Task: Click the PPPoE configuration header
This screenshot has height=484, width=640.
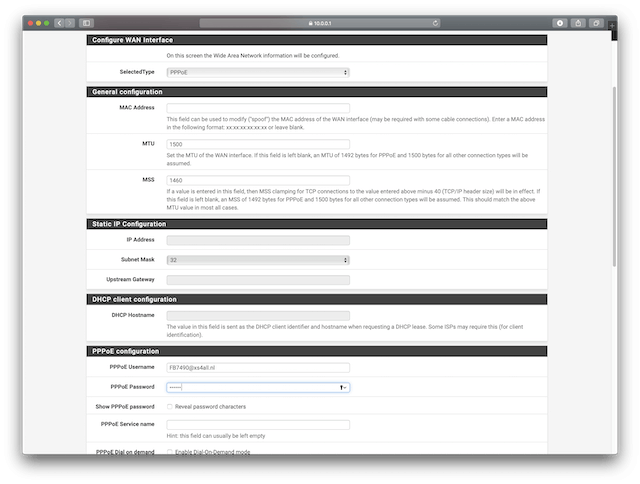Action: 317,351
